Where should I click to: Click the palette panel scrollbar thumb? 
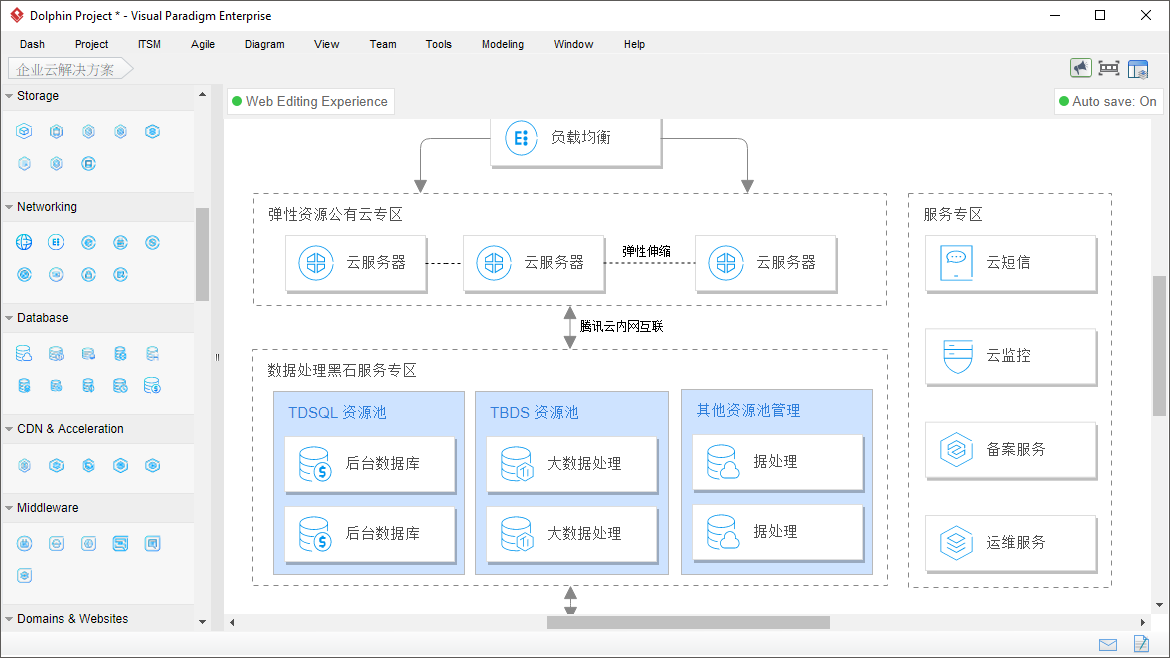pos(202,254)
